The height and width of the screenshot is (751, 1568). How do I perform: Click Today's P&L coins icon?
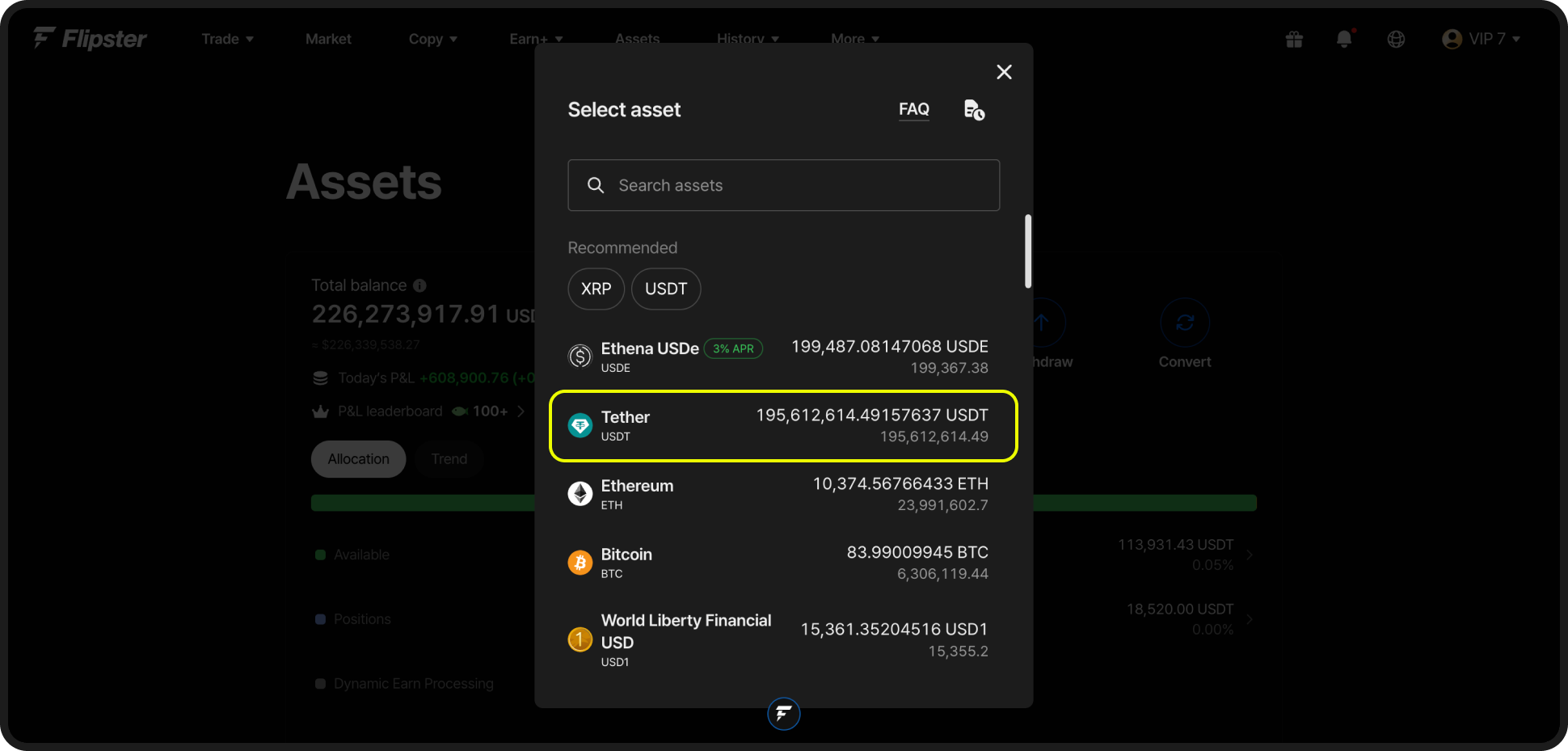(320, 378)
